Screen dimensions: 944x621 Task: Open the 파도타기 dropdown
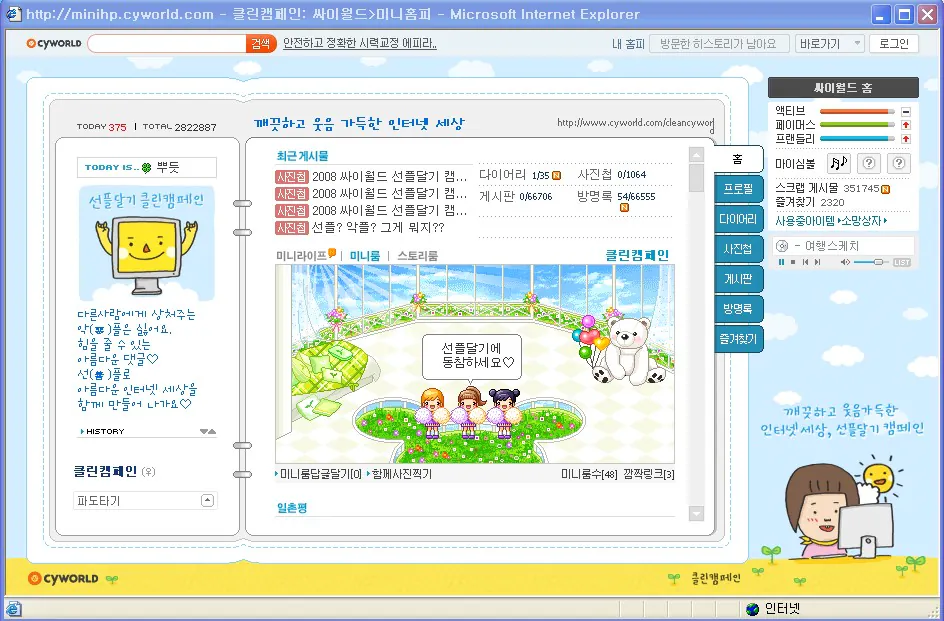[145, 501]
